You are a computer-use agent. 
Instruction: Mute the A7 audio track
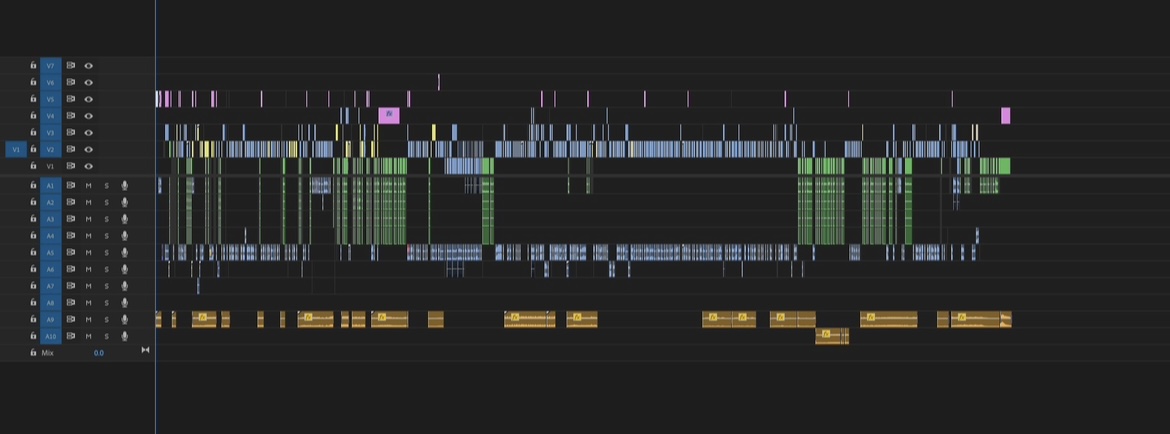[88, 286]
